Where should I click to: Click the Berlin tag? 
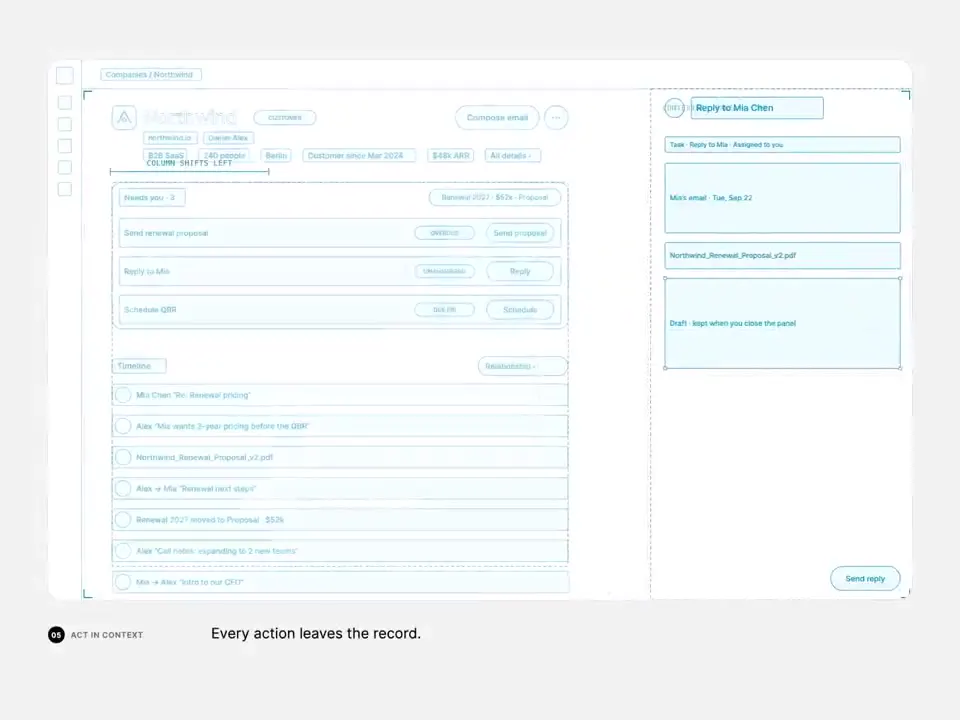click(x=276, y=156)
